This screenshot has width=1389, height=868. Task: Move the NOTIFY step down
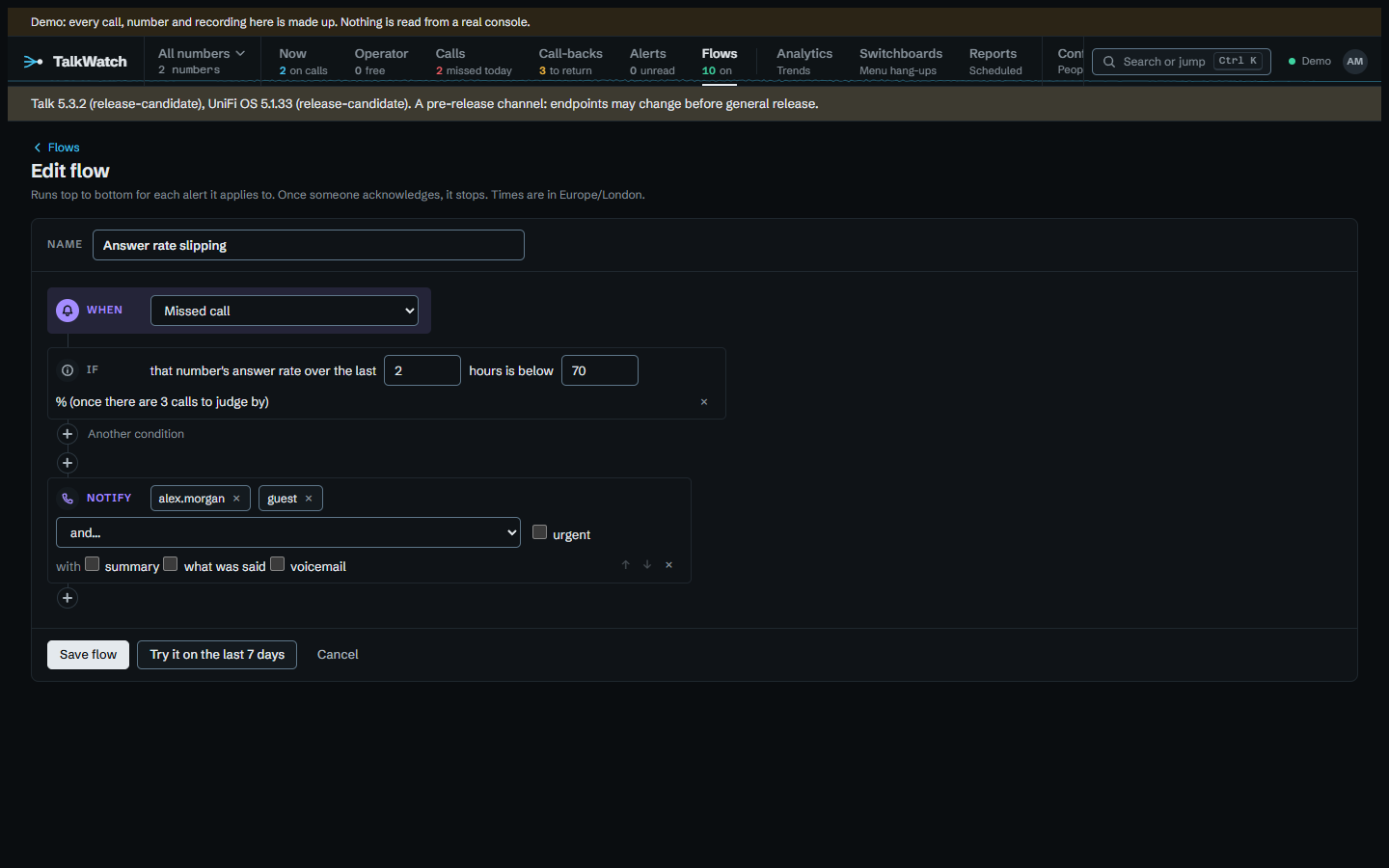(647, 565)
